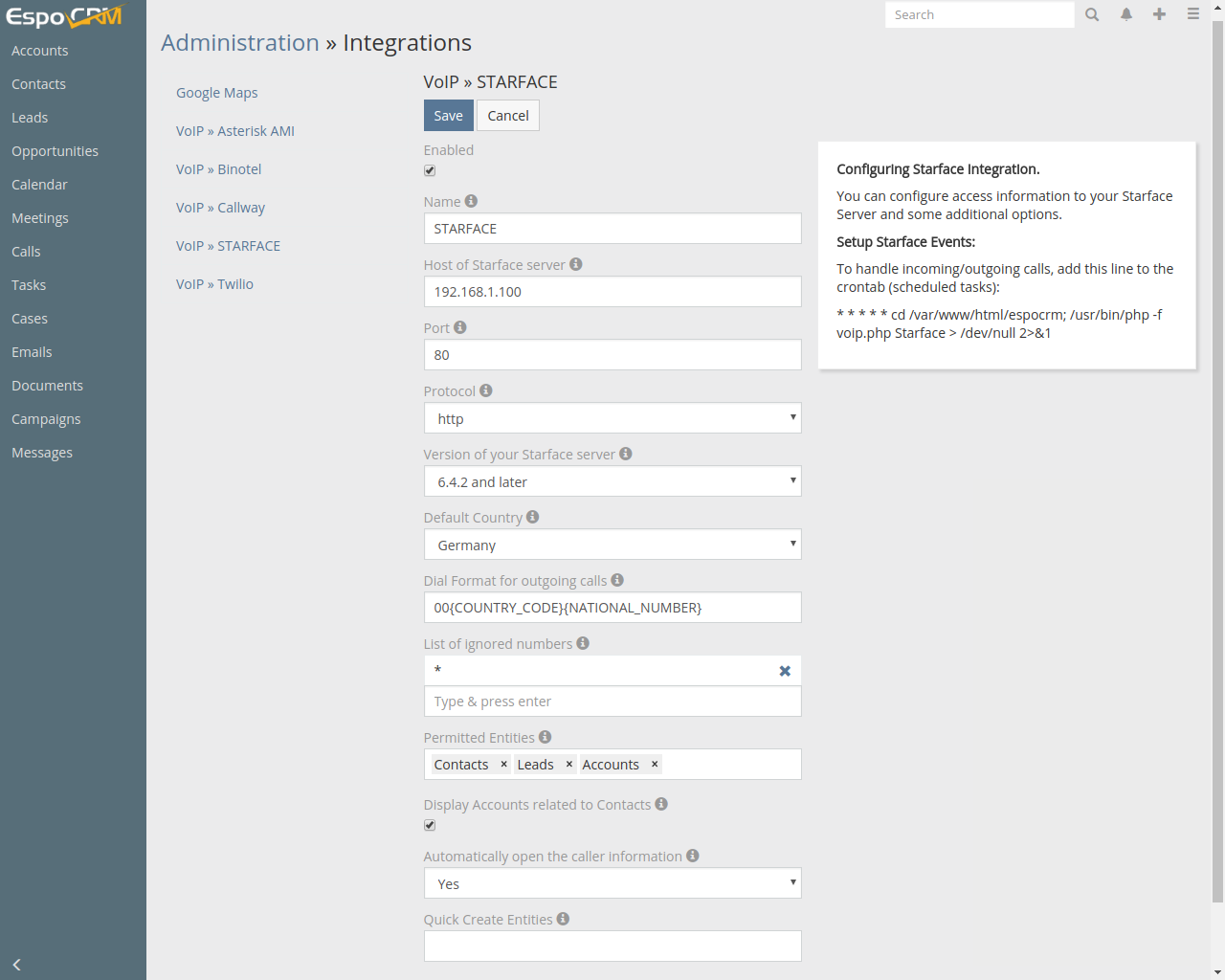Remove the Contacts permitted entity
Screen dimensions: 1225x980
pos(503,764)
